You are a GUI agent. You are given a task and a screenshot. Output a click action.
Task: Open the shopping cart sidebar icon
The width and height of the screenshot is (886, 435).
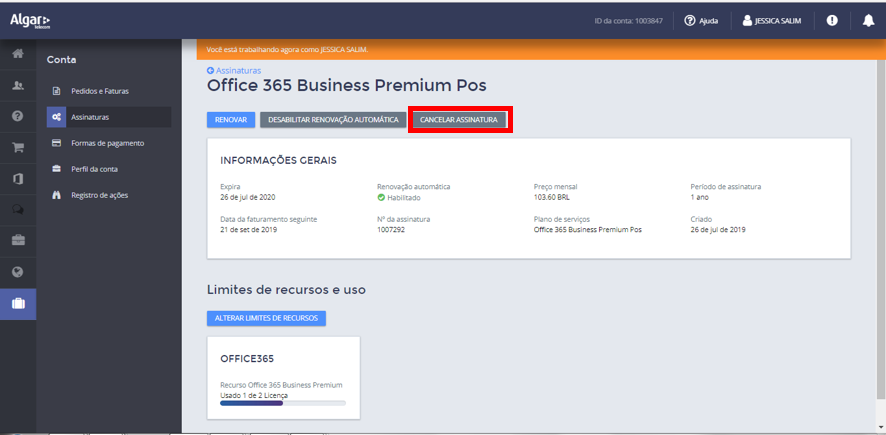[18, 147]
